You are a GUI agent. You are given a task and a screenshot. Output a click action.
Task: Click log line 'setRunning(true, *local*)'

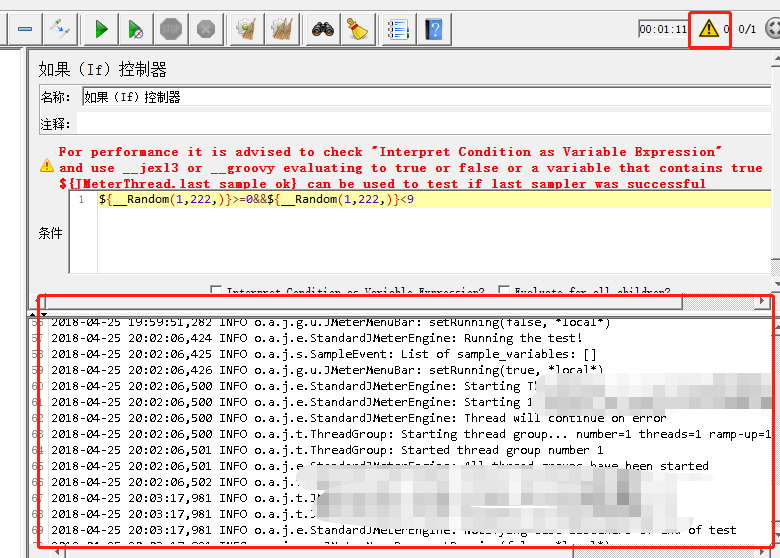coord(327,370)
